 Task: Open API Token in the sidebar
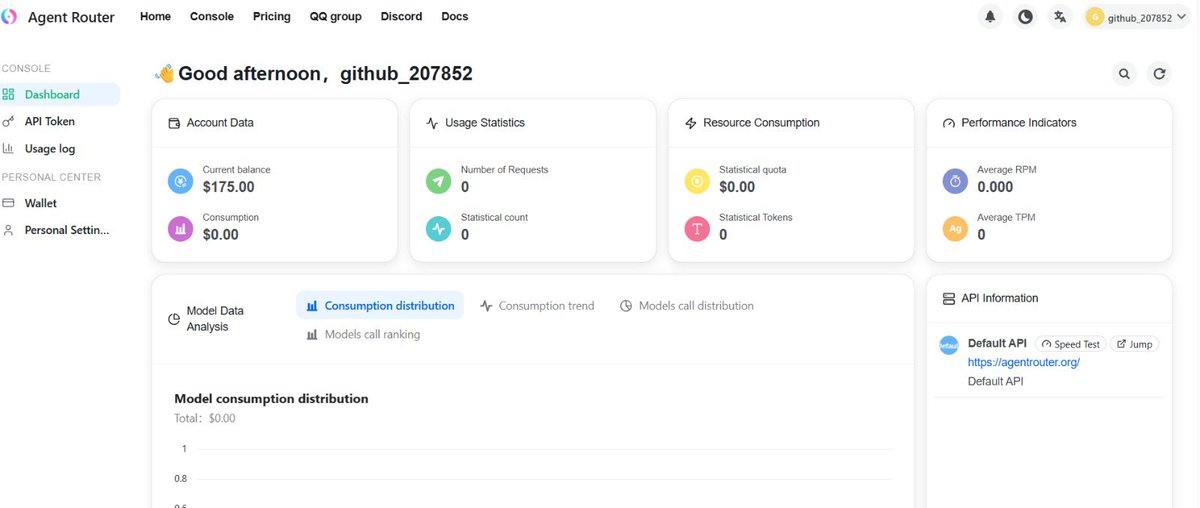tap(60, 122)
